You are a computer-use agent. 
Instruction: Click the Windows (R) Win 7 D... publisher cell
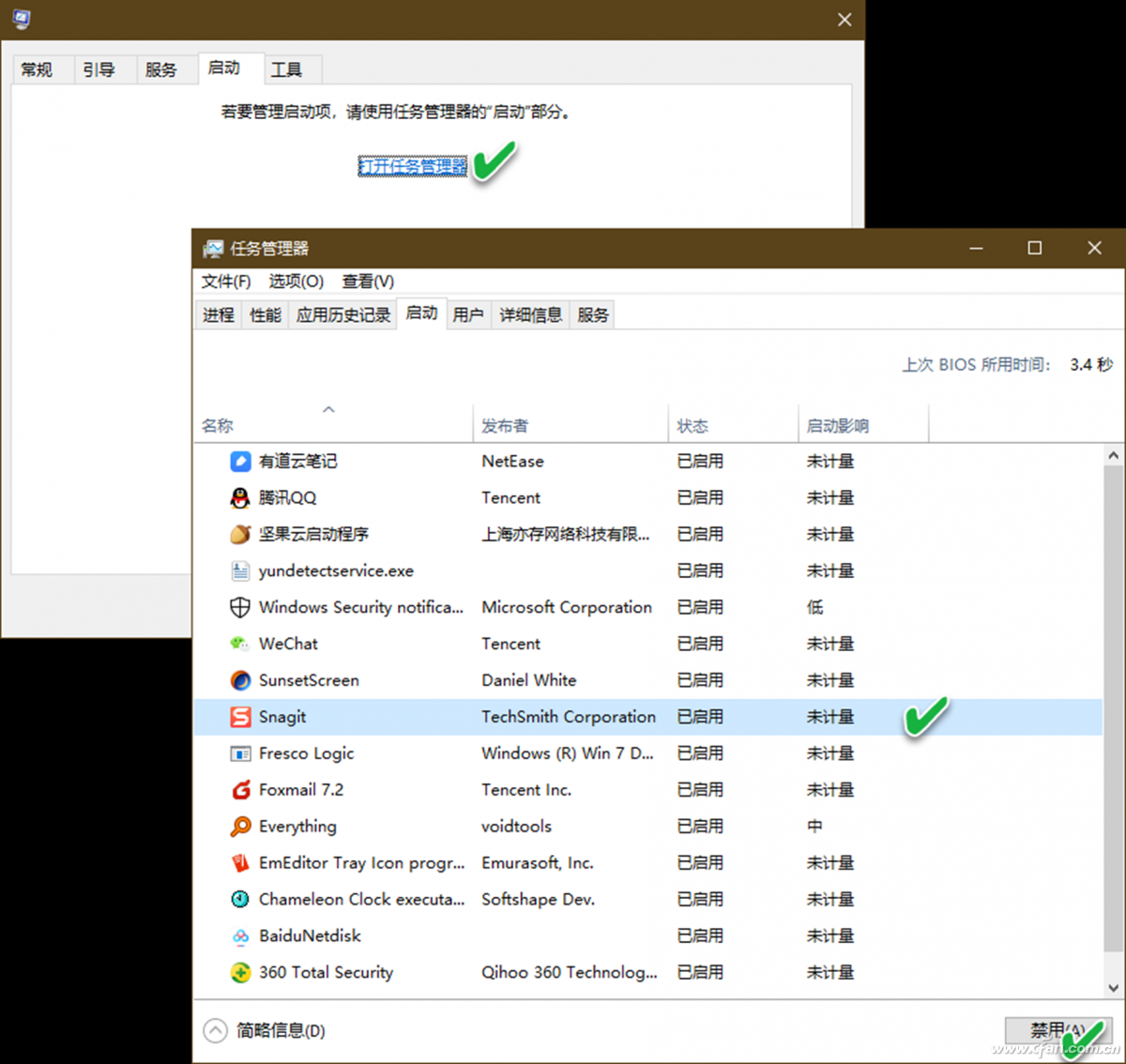tap(568, 753)
